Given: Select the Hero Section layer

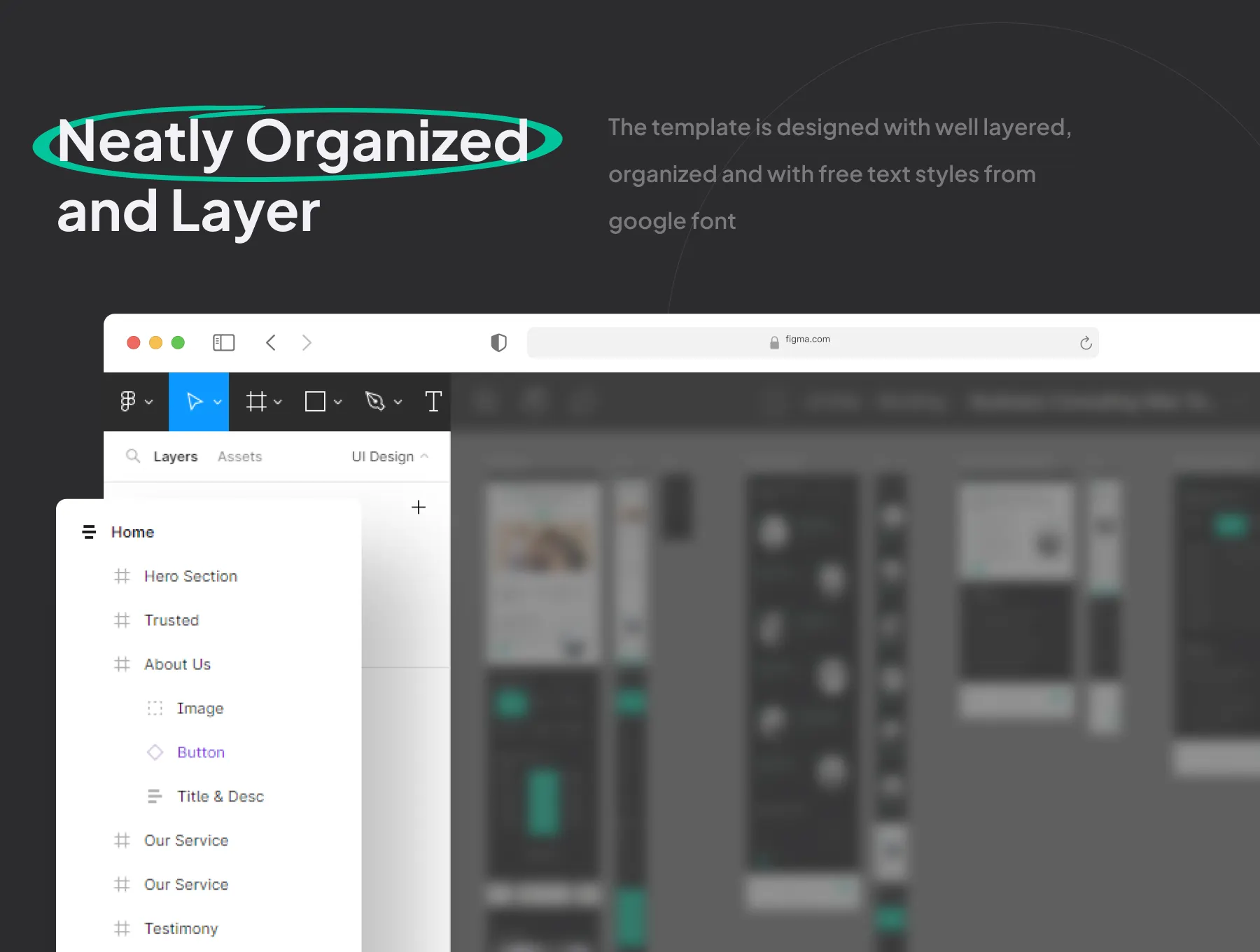Looking at the screenshot, I should click(190, 576).
